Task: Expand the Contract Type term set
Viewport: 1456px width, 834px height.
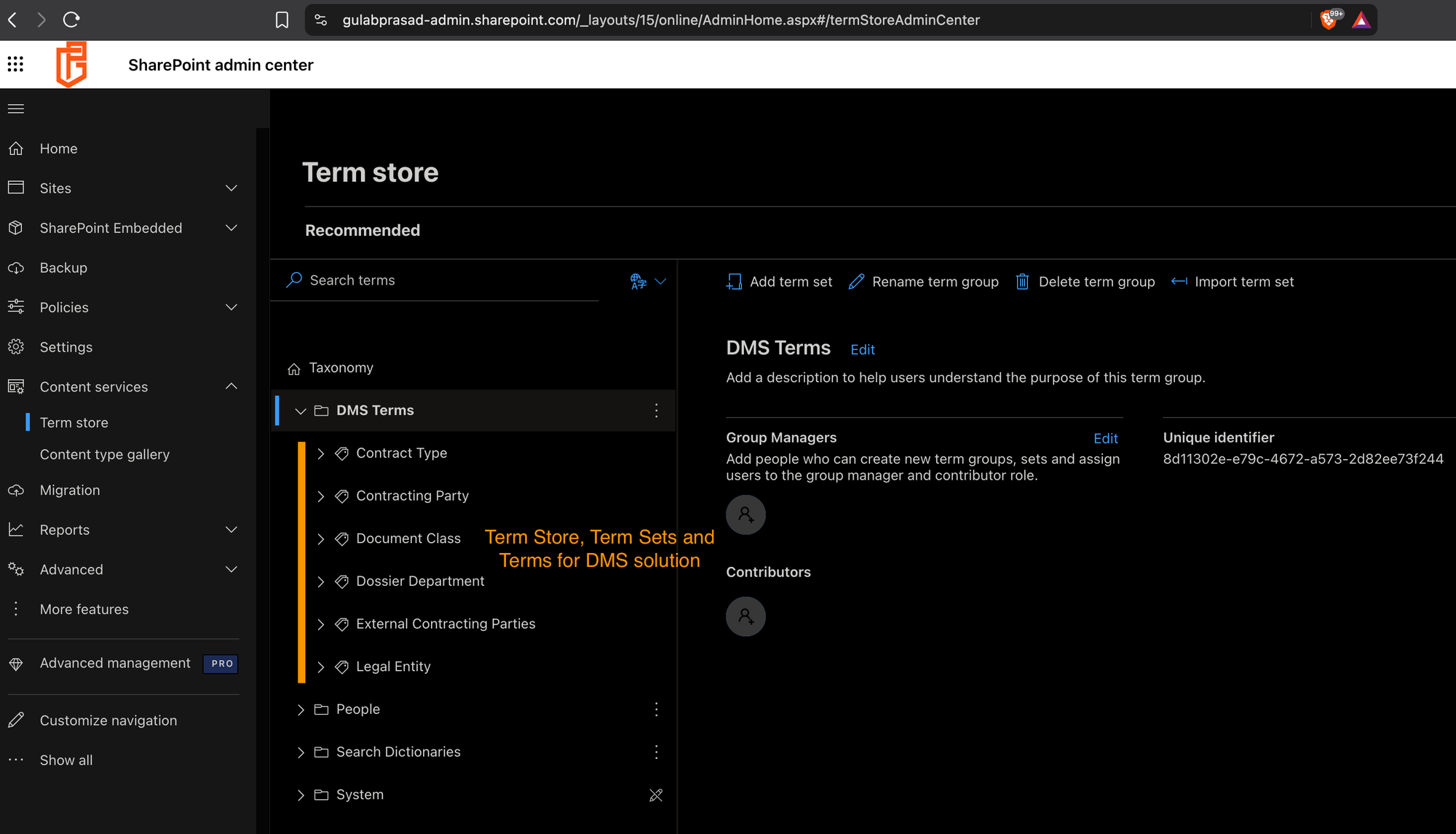Action: click(321, 453)
